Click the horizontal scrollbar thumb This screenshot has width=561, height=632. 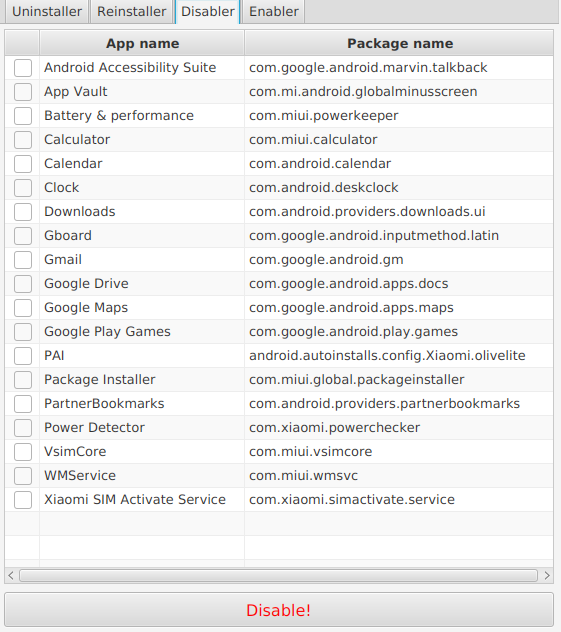(278, 575)
